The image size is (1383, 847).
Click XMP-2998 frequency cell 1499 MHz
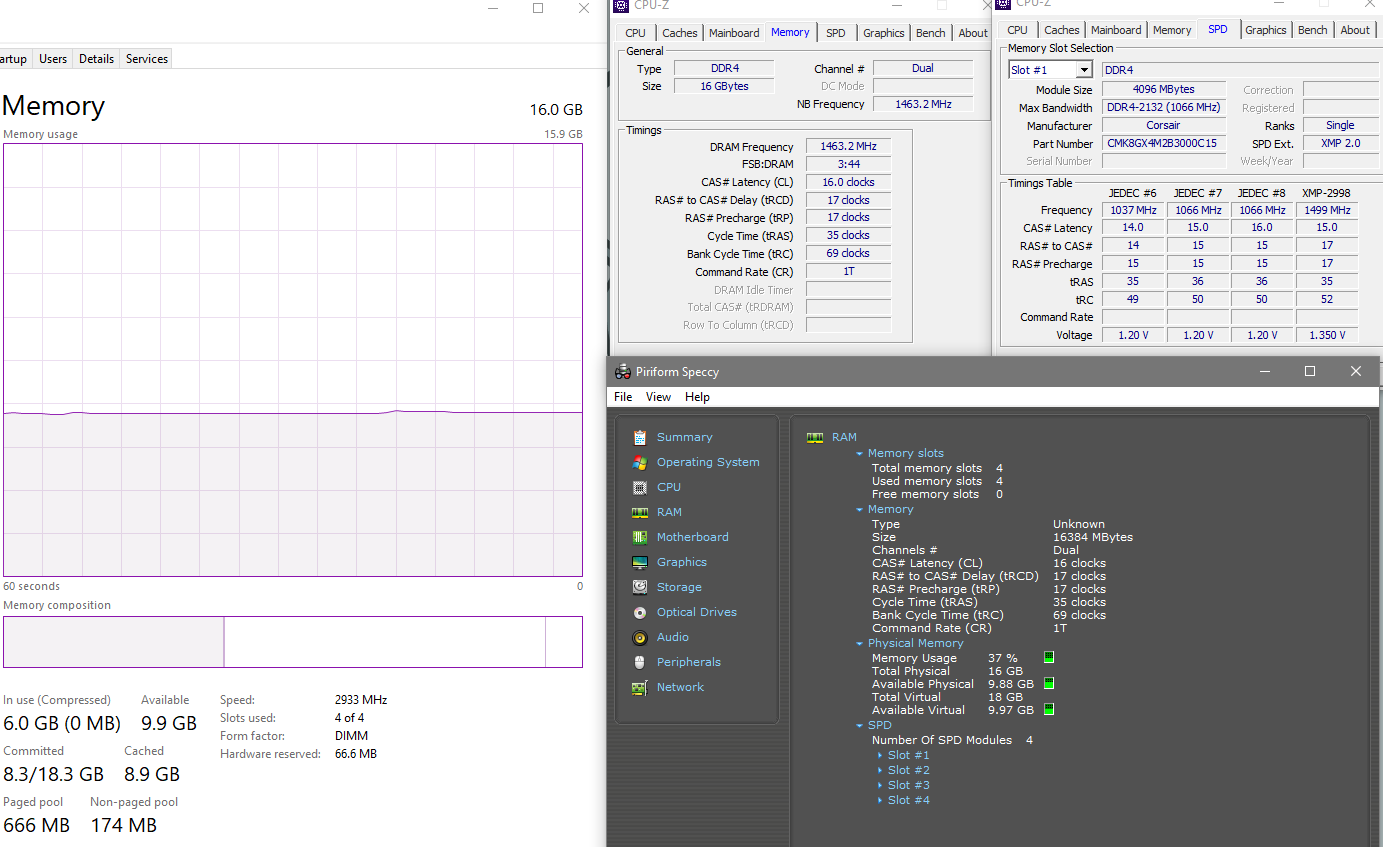1326,210
